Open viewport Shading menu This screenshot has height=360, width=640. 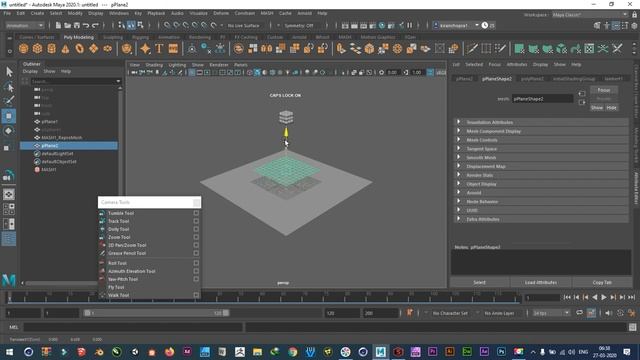[154, 65]
